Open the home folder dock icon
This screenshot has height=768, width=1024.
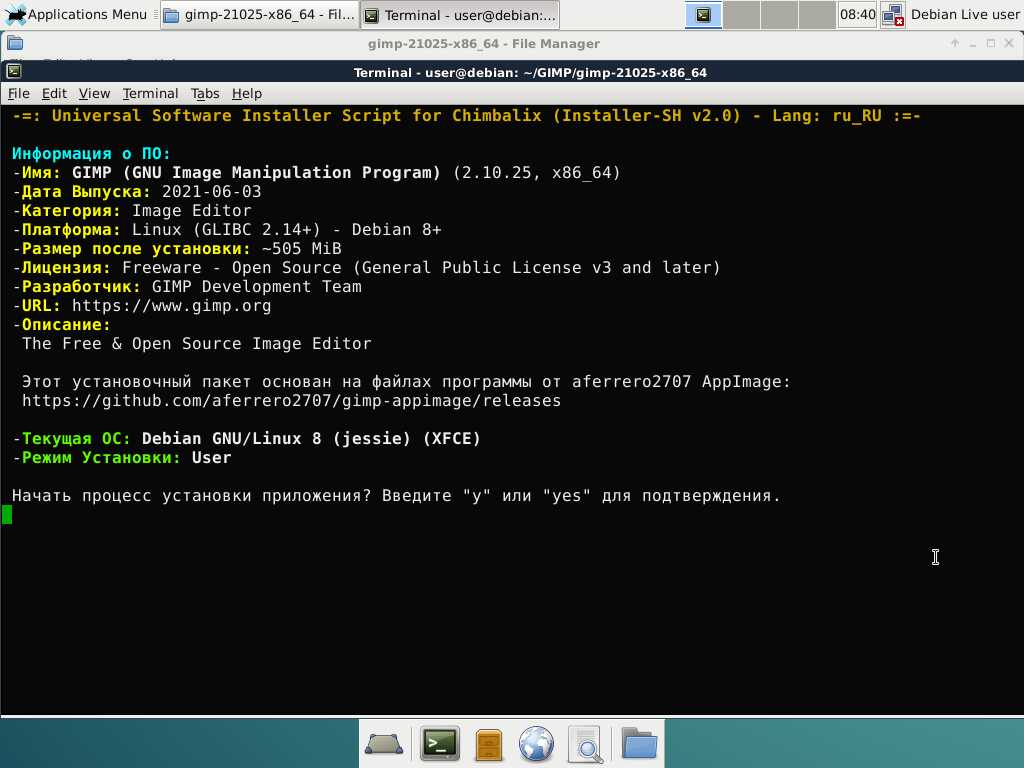[639, 743]
